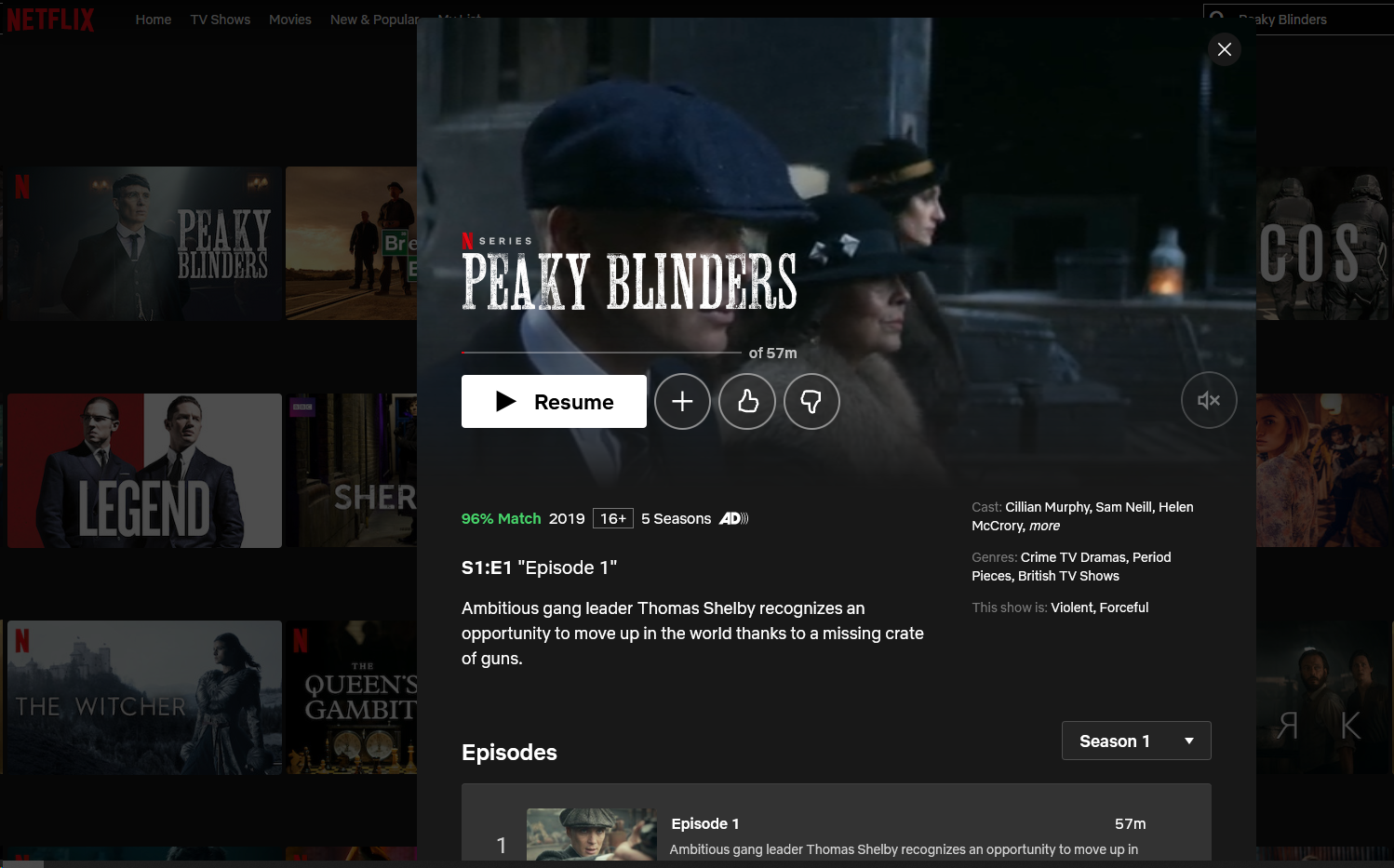Image resolution: width=1394 pixels, height=868 pixels.
Task: Click the Netflix logo
Action: pos(50,20)
